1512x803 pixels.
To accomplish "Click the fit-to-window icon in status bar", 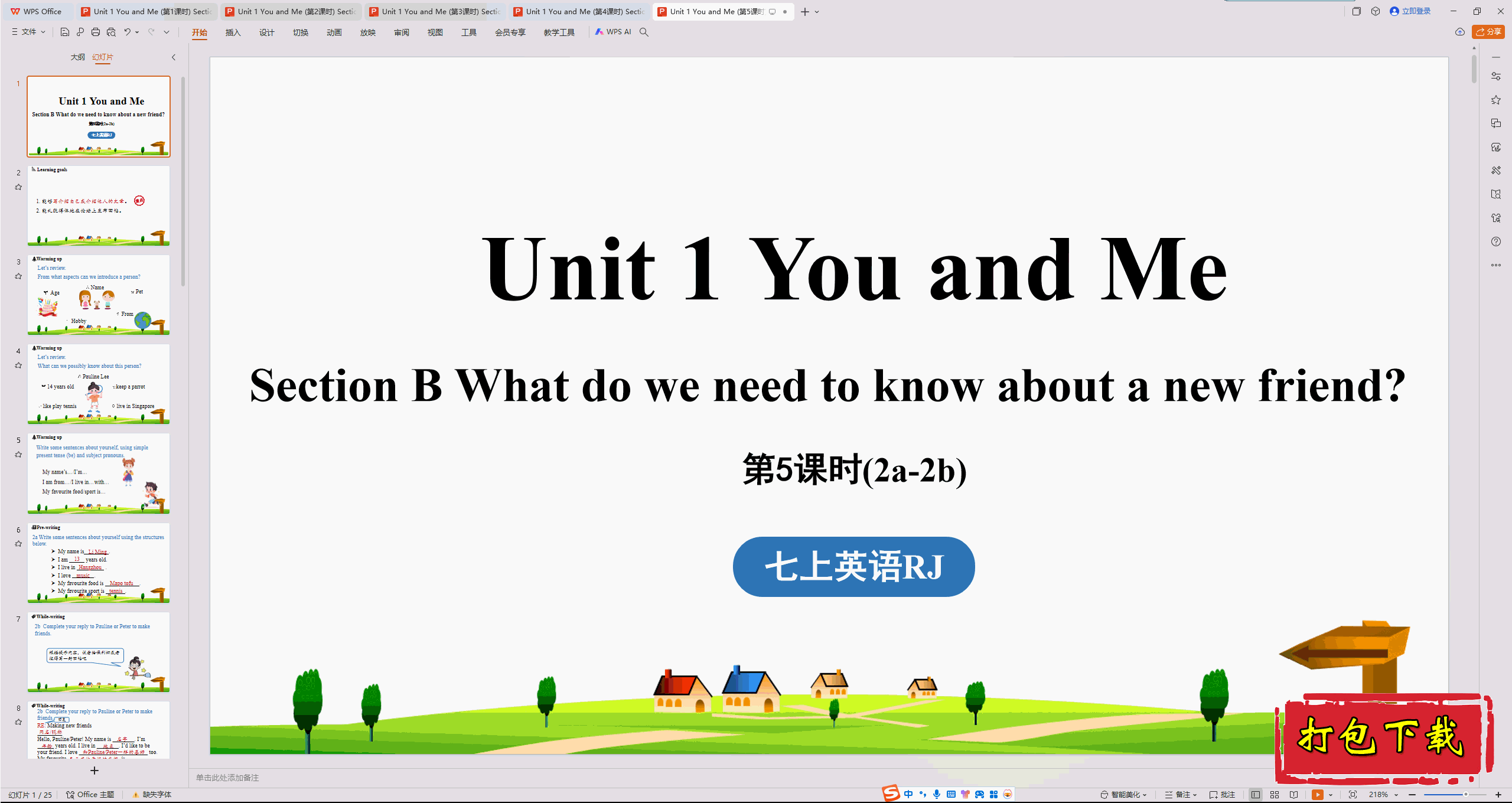I will point(1353,795).
